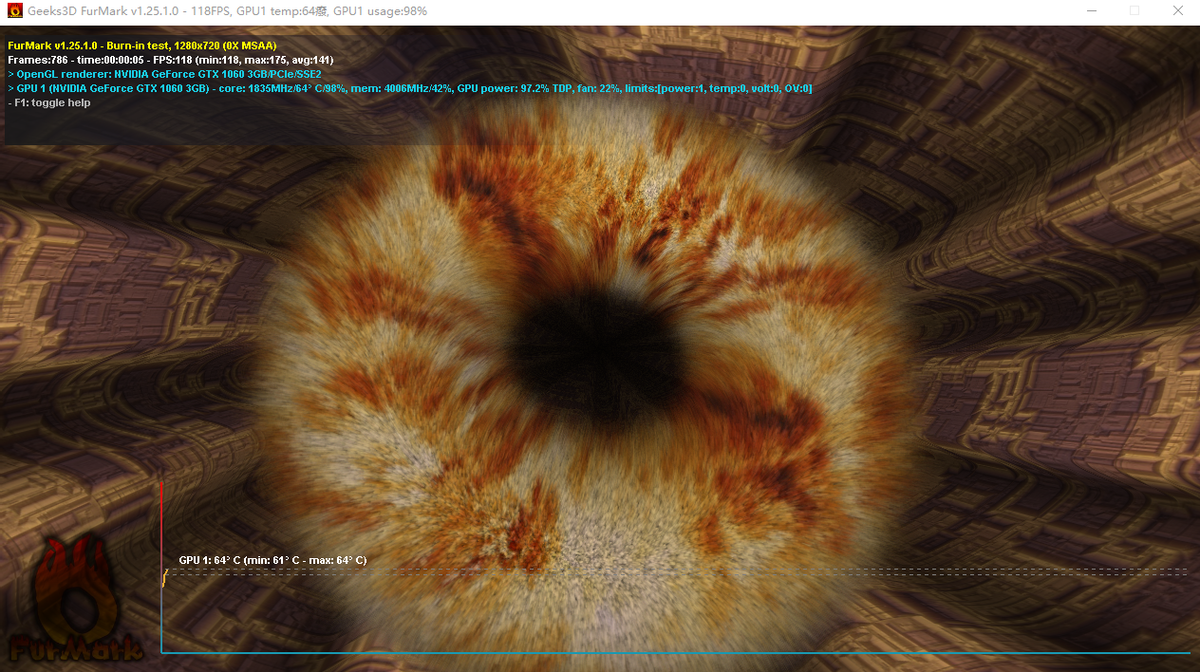
Task: Click the yellow Burn-in test header line
Action: [x=142, y=46]
